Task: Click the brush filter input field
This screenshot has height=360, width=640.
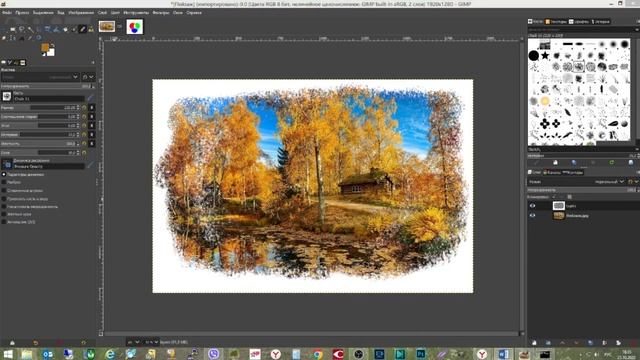Action: tap(581, 30)
